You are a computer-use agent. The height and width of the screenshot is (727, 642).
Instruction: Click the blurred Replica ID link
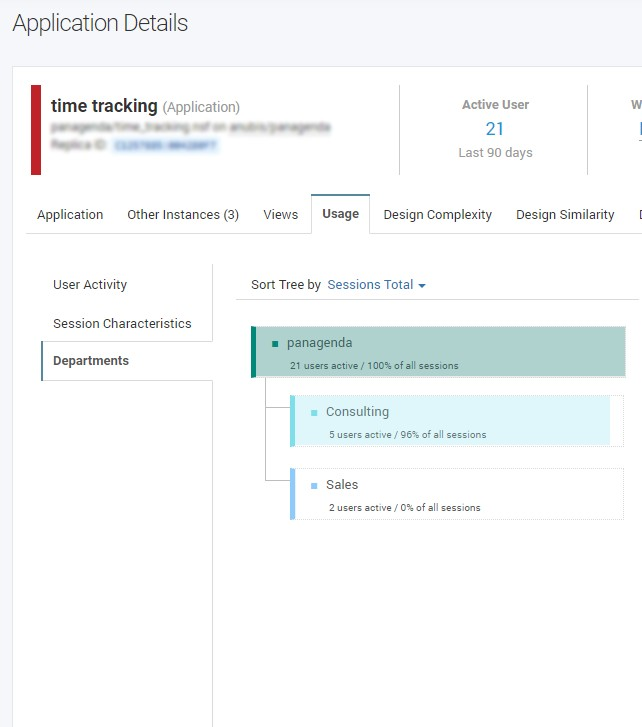(x=165, y=145)
